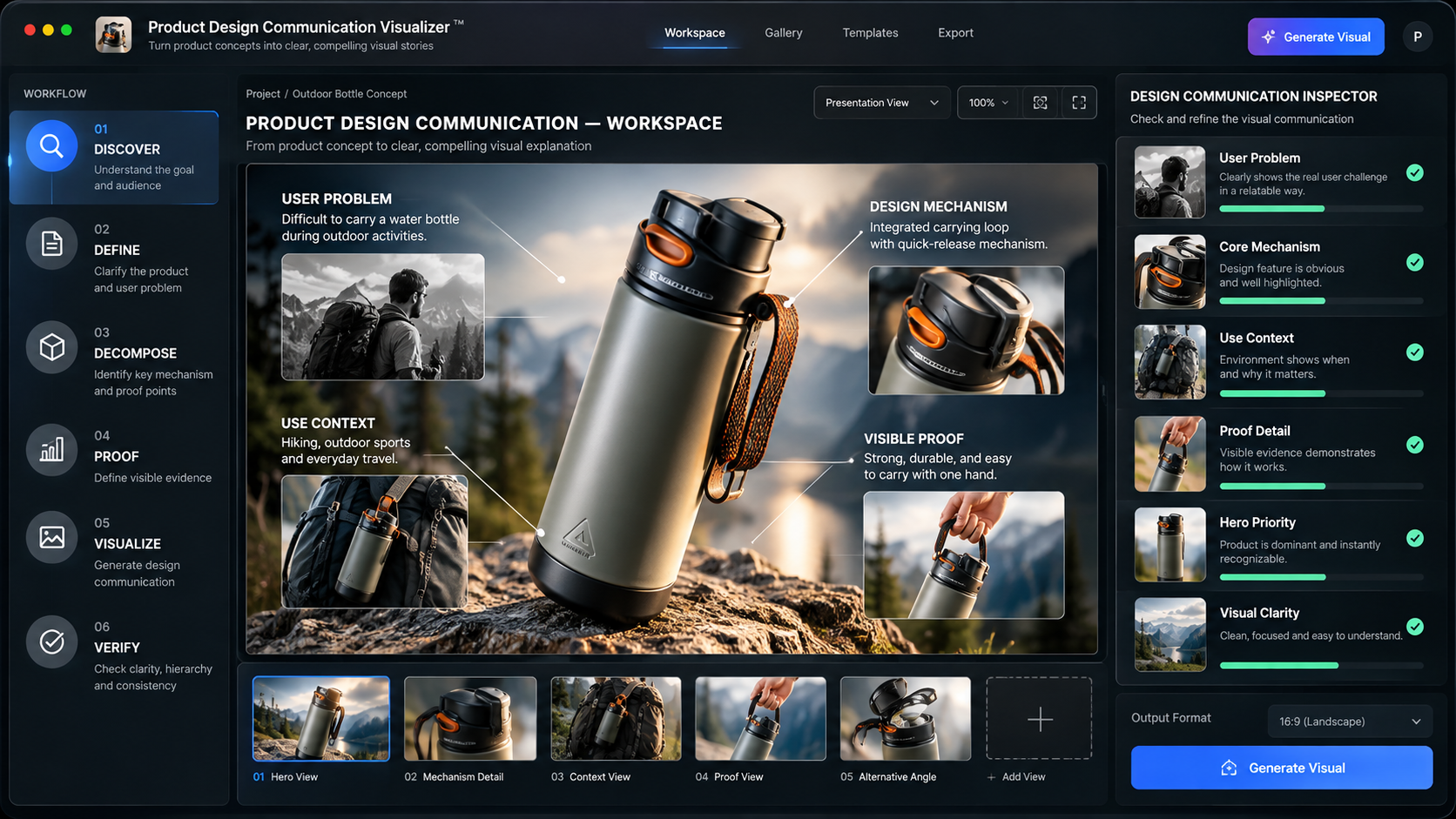Viewport: 1456px width, 819px height.
Task: Click the Proof Detail inspector thumbnail
Action: [x=1170, y=454]
